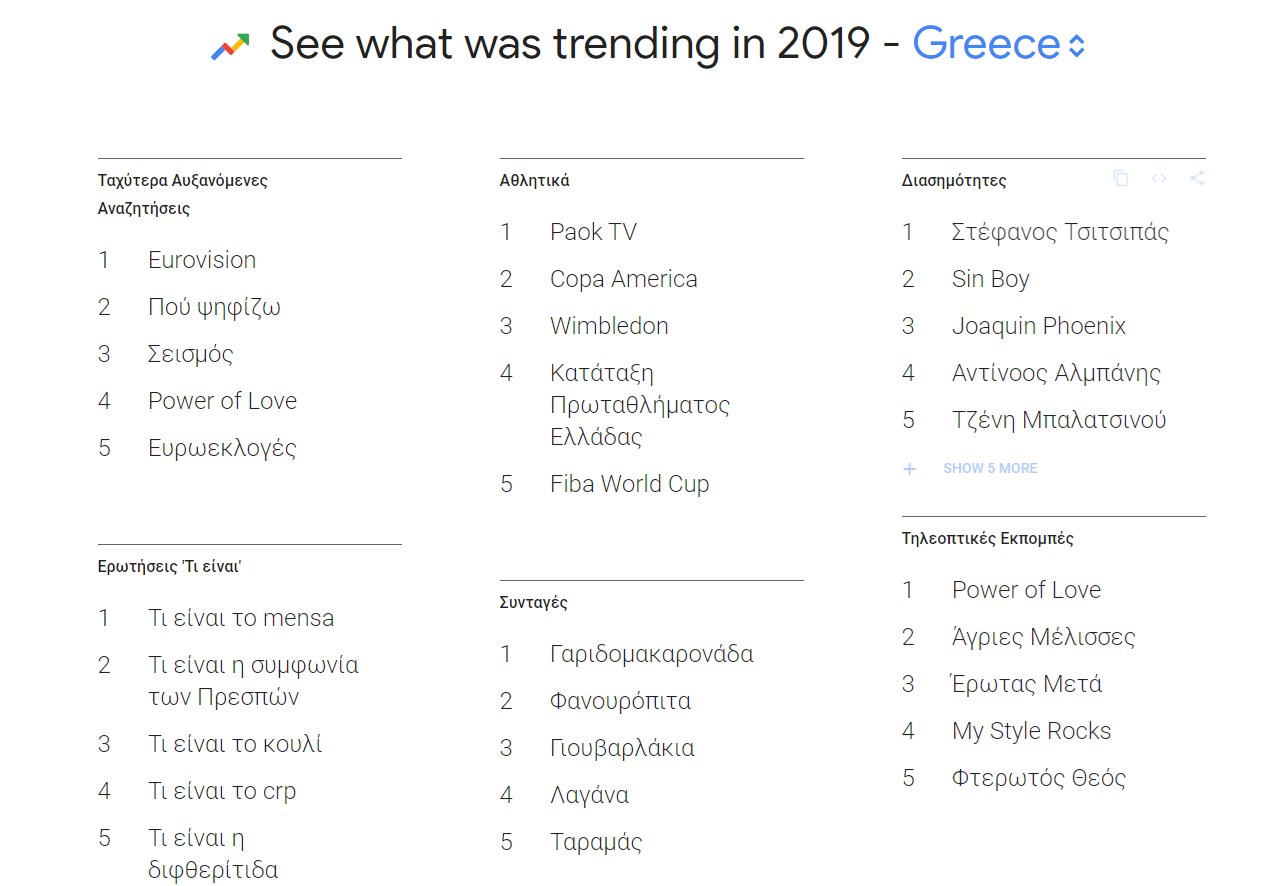Image resolution: width=1271 pixels, height=886 pixels.
Task: Click the Google Trends arrow logo
Action: click(x=230, y=46)
